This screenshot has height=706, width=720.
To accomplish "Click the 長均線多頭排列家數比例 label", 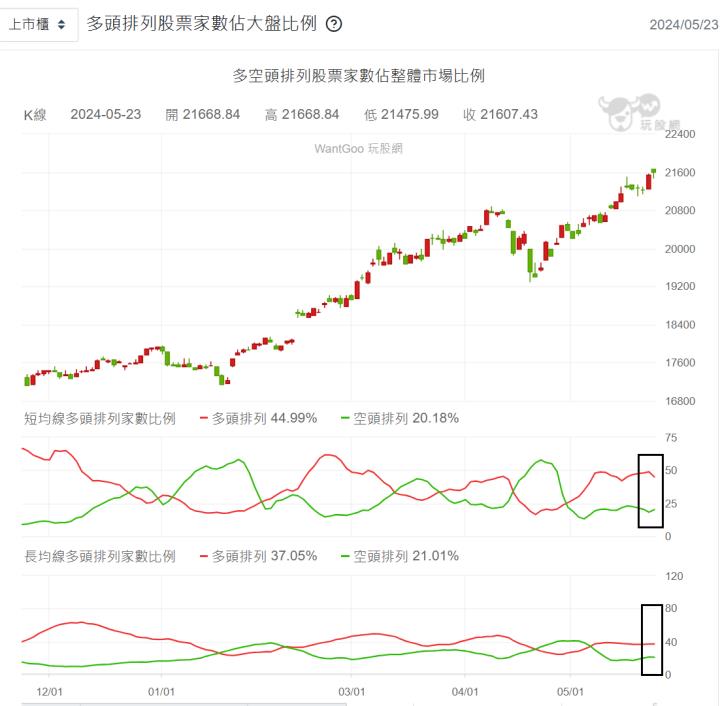I will coord(100,556).
